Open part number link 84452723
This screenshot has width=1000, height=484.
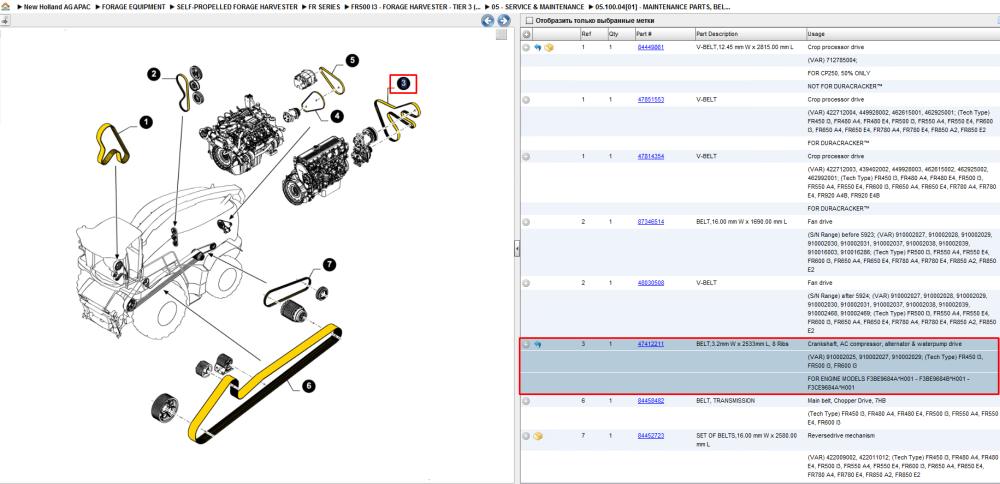(651, 436)
